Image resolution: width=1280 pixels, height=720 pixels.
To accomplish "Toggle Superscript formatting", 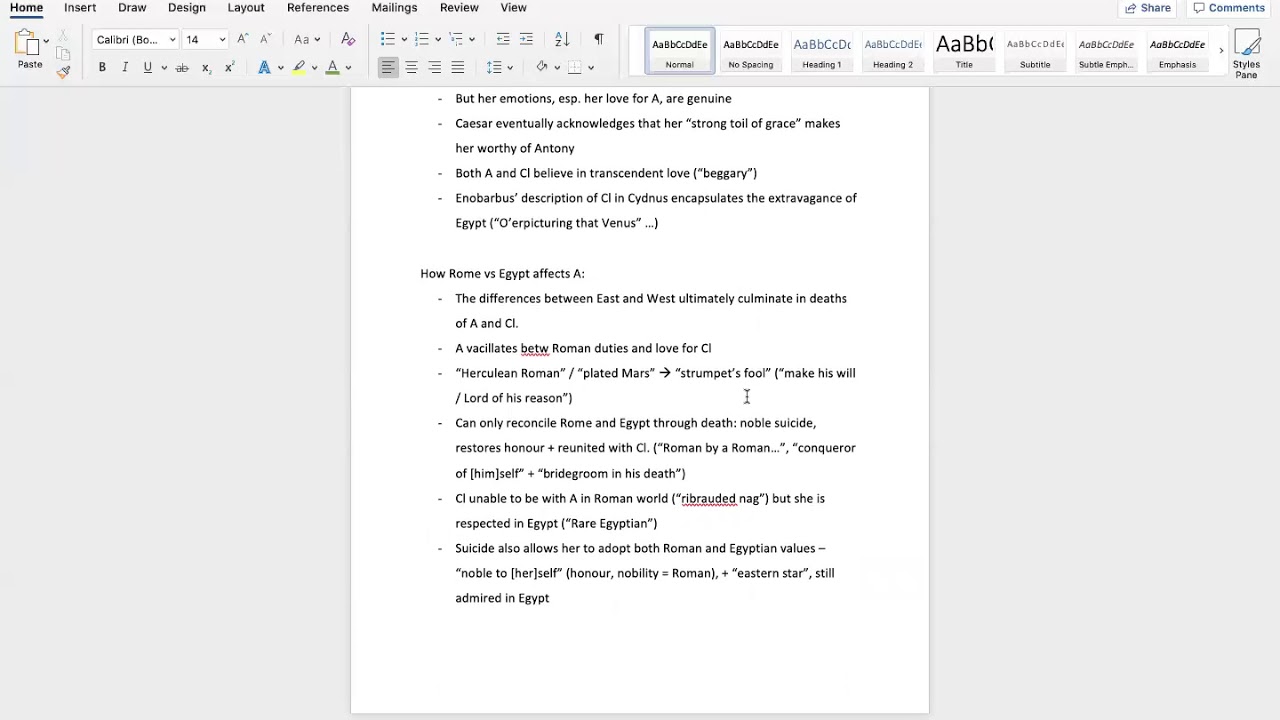I will [x=229, y=67].
